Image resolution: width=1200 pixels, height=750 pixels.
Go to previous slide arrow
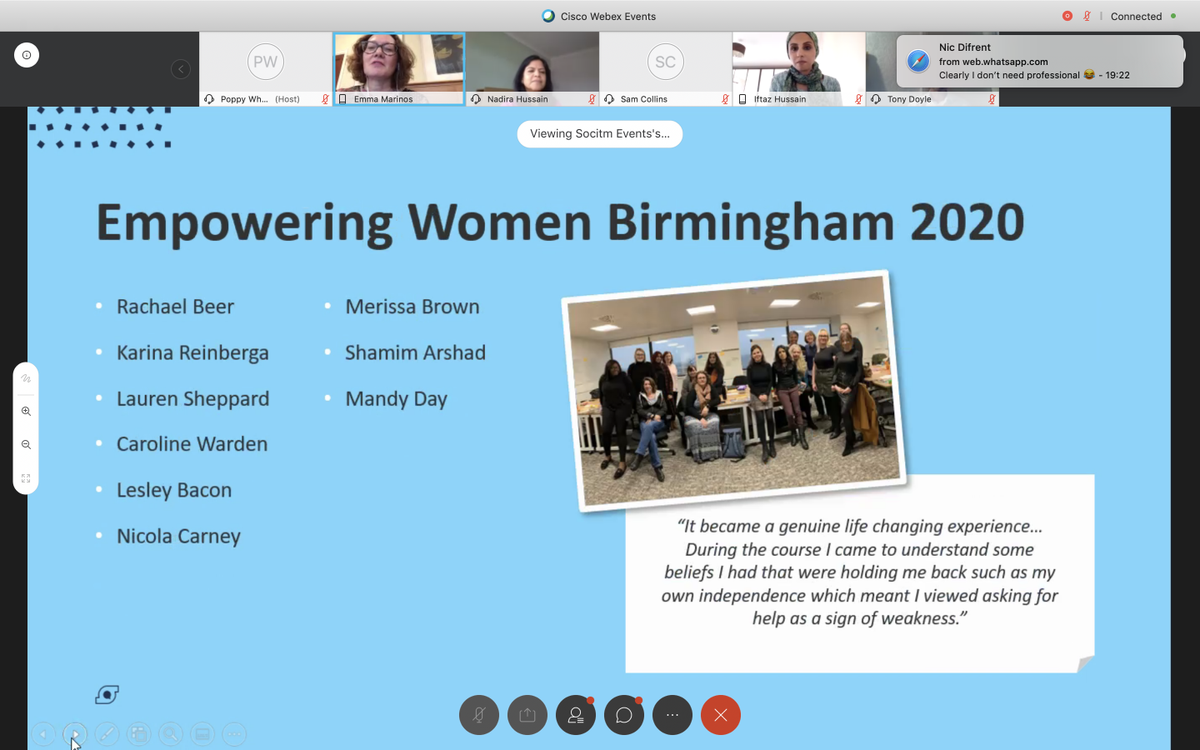click(43, 734)
